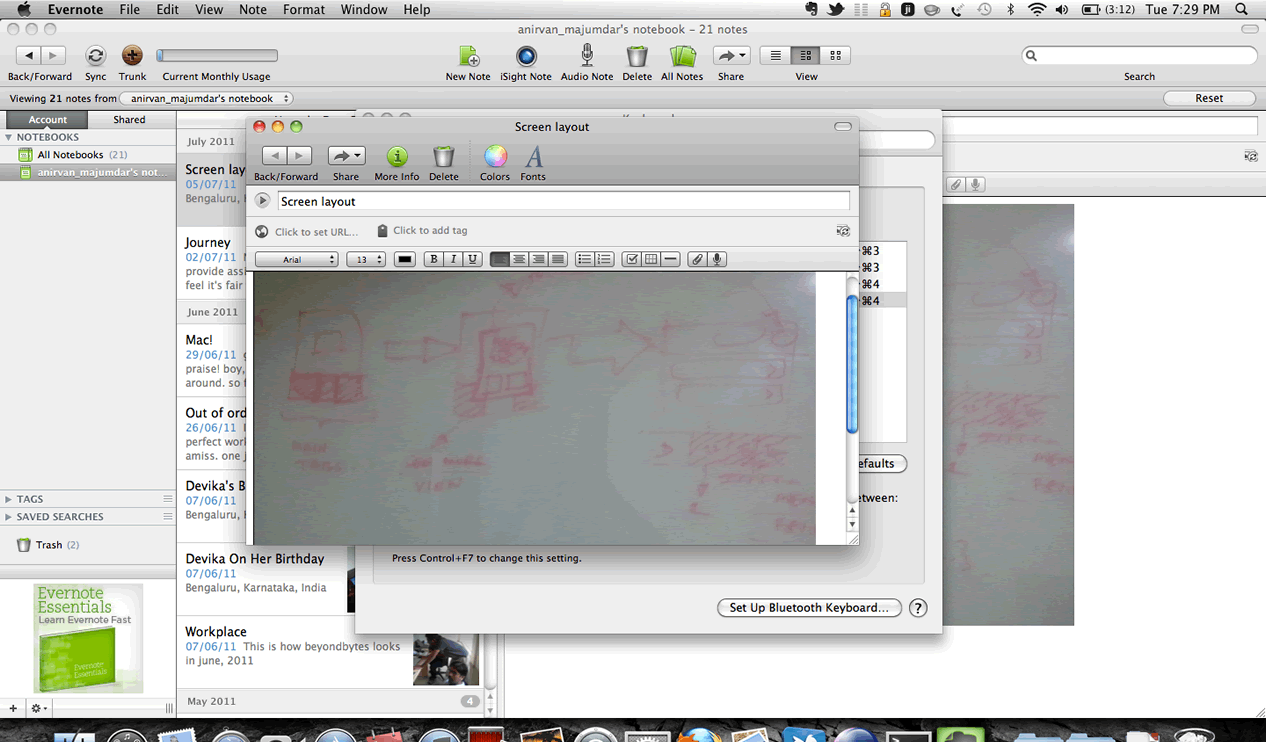Start an iSight Note
The width and height of the screenshot is (1266, 742).
click(x=526, y=56)
